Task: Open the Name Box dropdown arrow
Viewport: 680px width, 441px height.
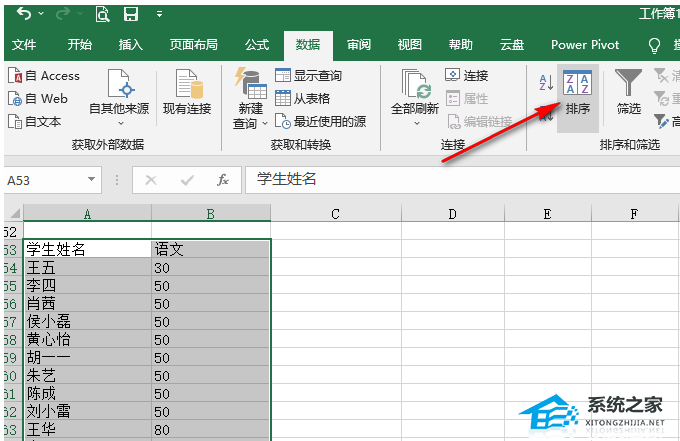Action: click(x=92, y=179)
